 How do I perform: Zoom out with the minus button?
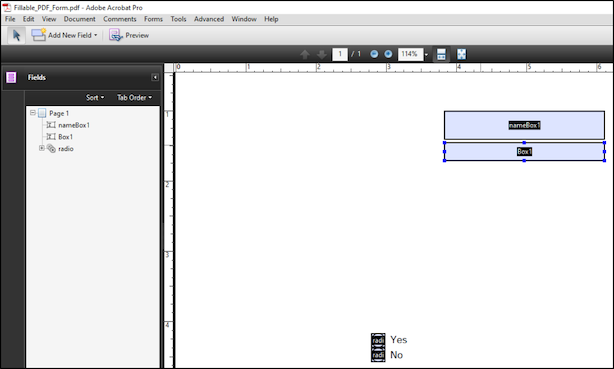pyautogui.click(x=374, y=54)
